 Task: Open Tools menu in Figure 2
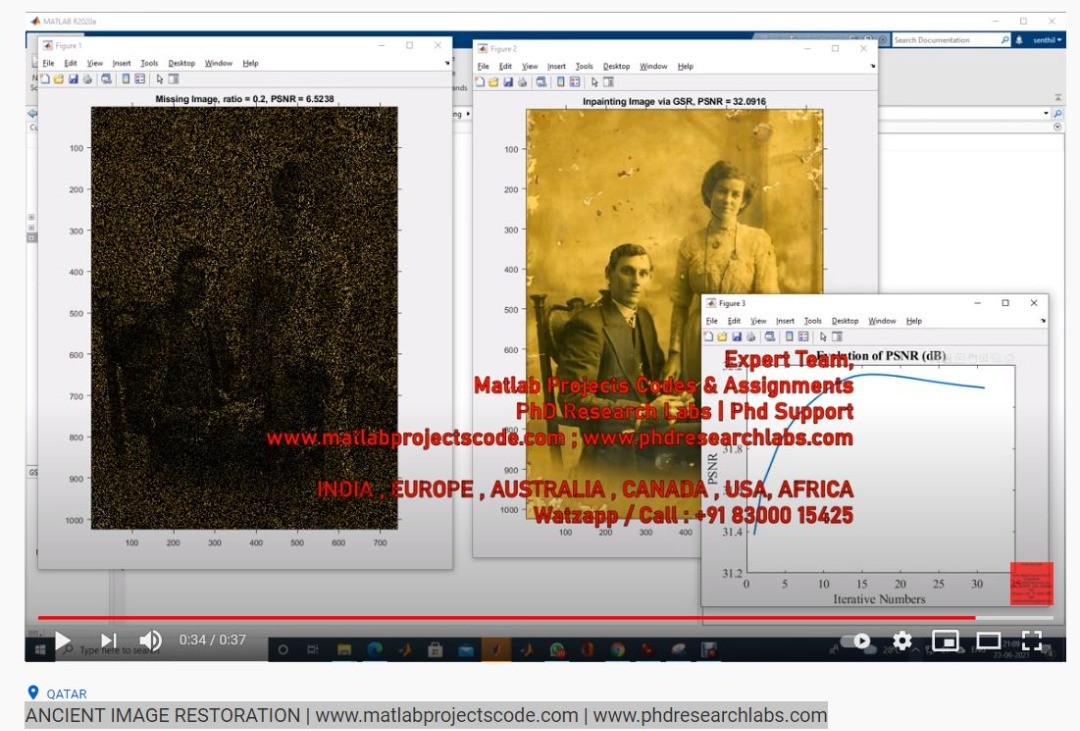(x=584, y=66)
